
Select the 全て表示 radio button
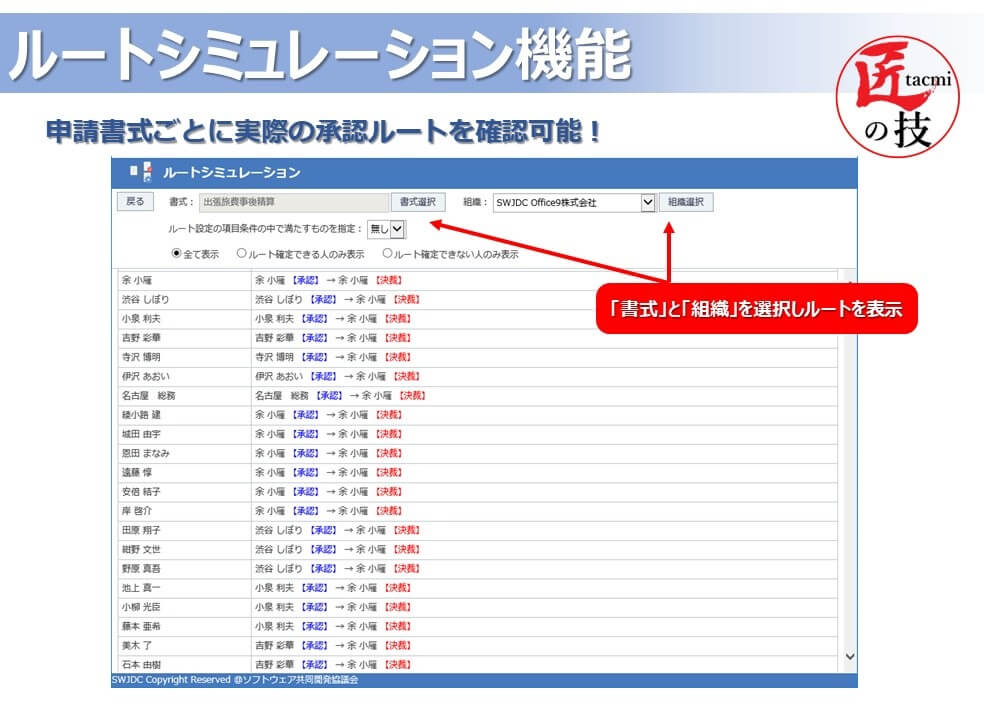tap(177, 254)
